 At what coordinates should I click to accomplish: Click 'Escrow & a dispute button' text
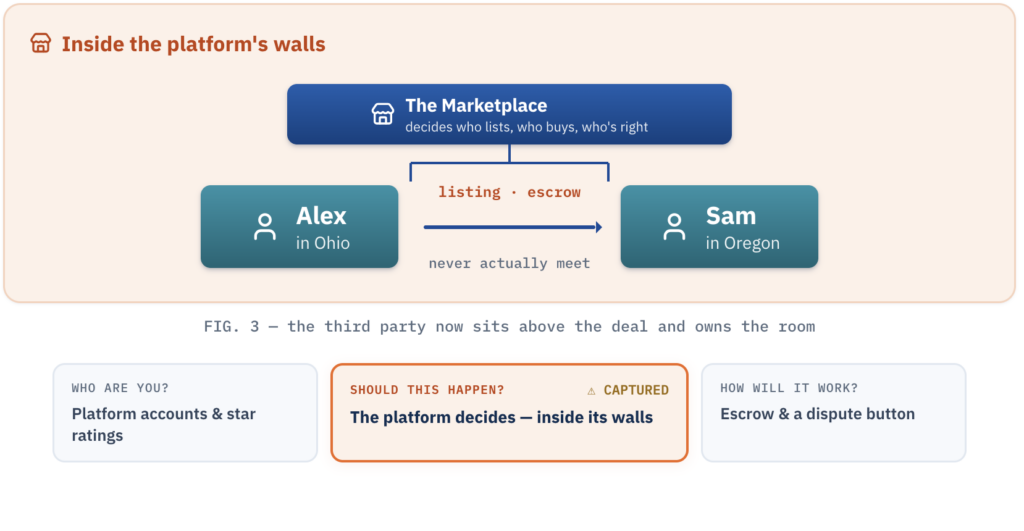click(818, 414)
